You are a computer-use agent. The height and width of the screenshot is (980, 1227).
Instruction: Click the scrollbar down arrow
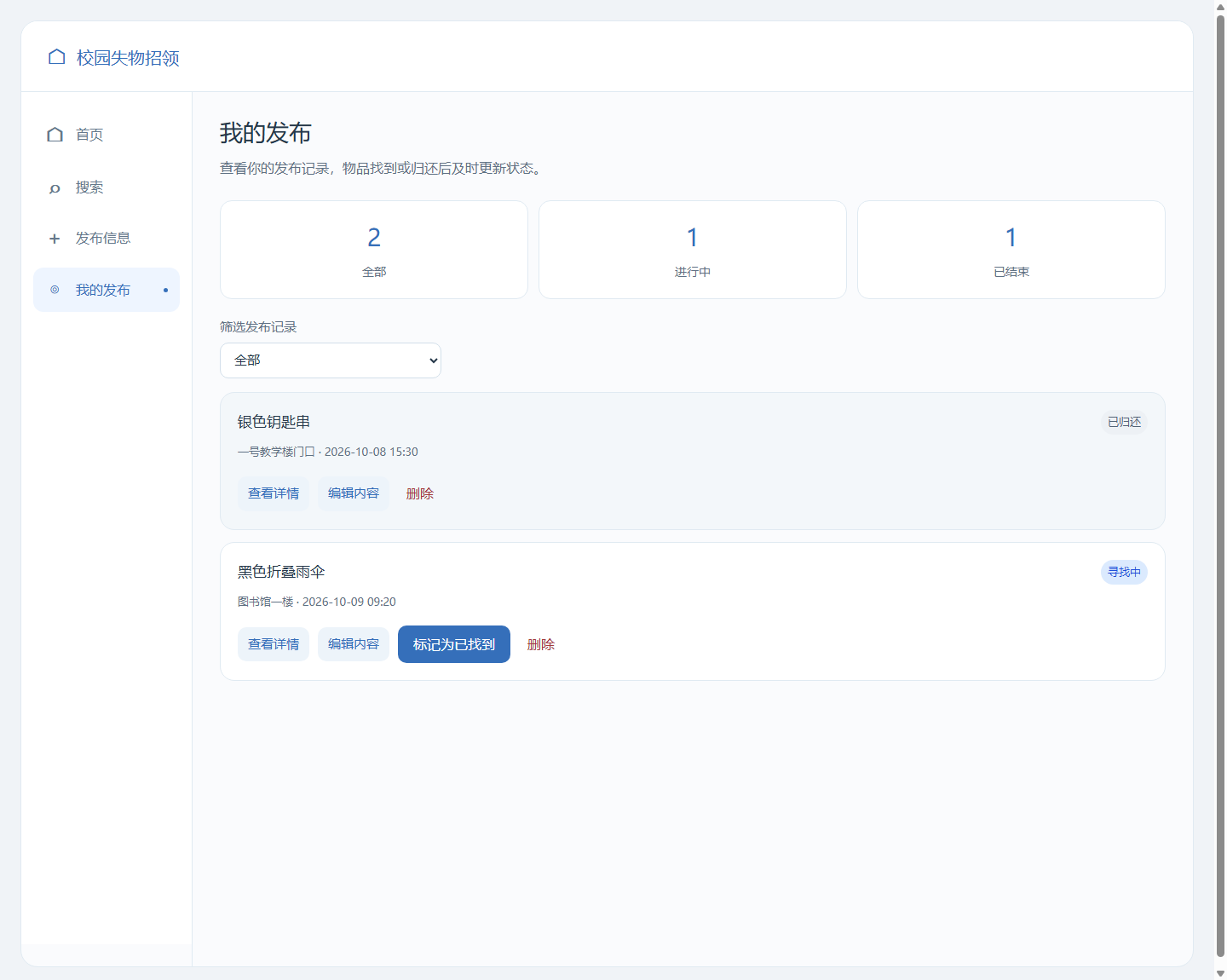(x=1220, y=974)
